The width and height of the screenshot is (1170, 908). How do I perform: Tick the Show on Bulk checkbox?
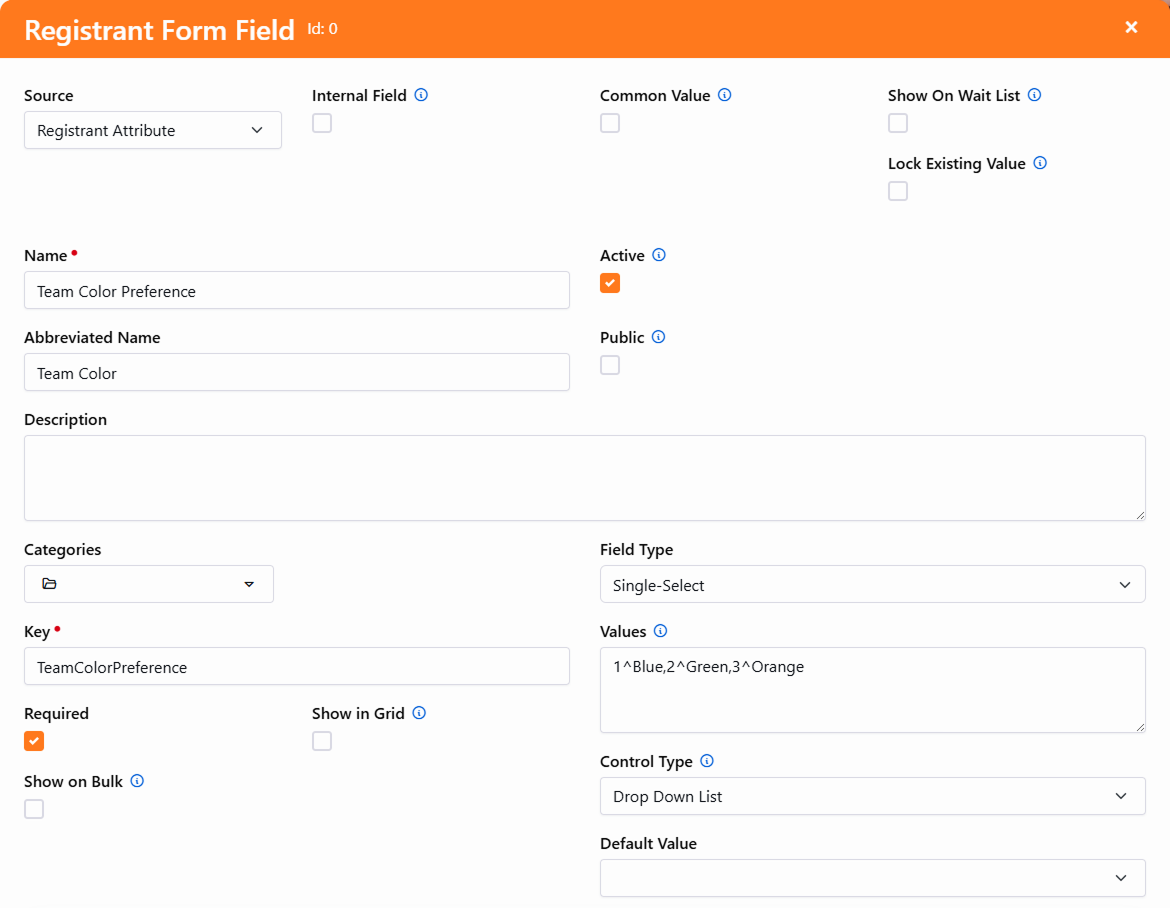pyautogui.click(x=34, y=809)
